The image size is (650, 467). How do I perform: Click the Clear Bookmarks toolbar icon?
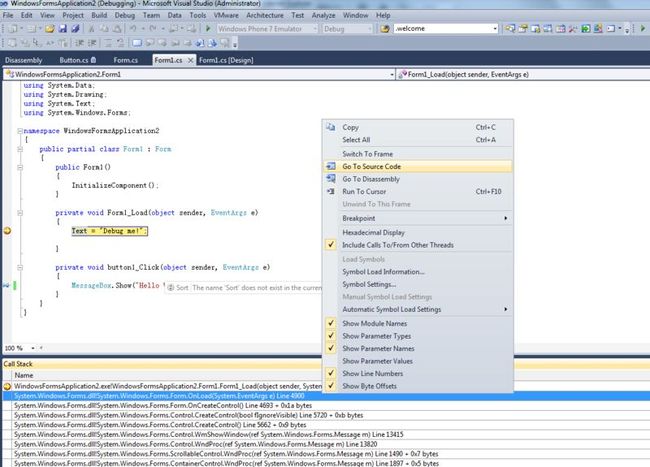point(225,43)
